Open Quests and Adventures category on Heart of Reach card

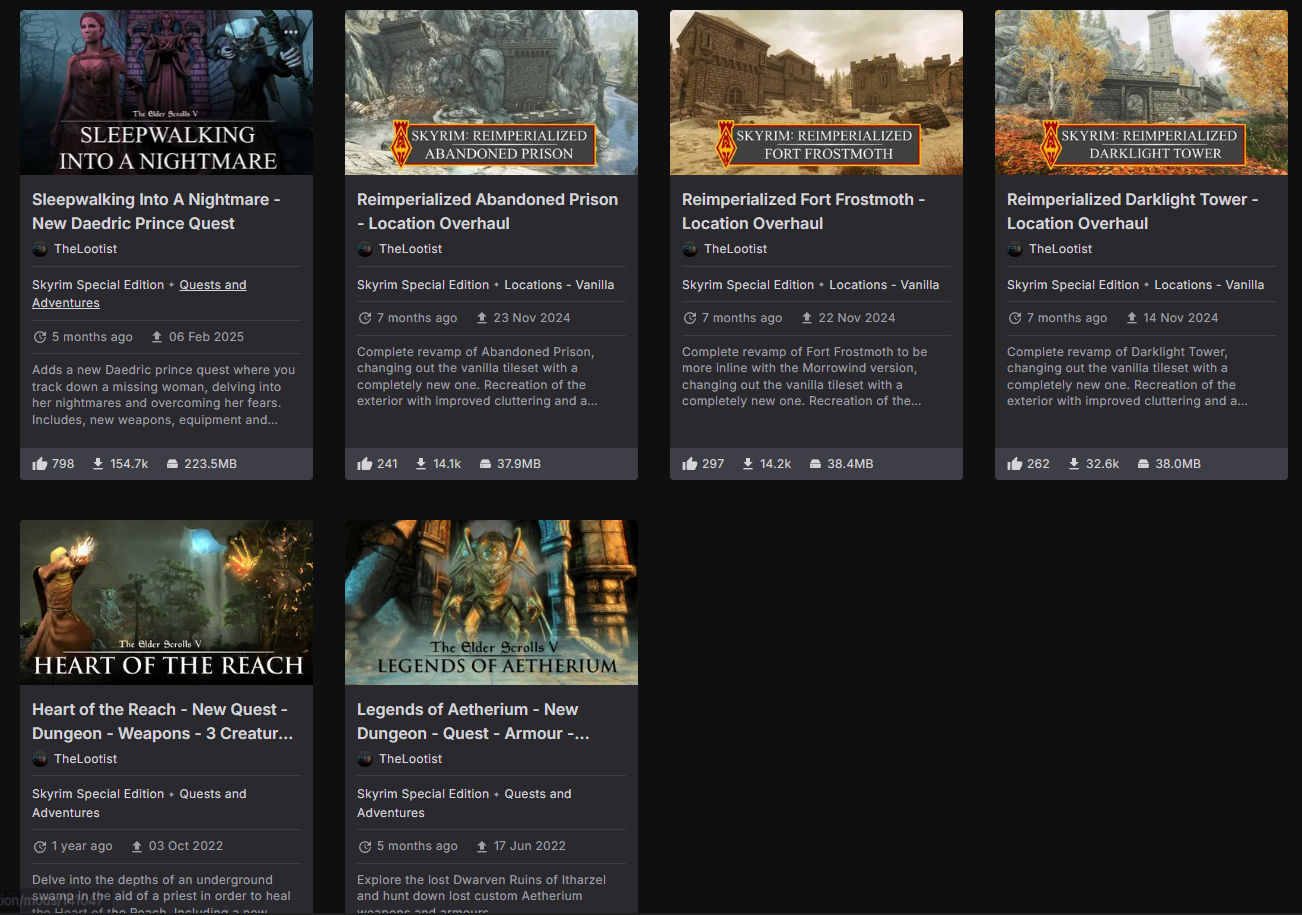(x=139, y=803)
